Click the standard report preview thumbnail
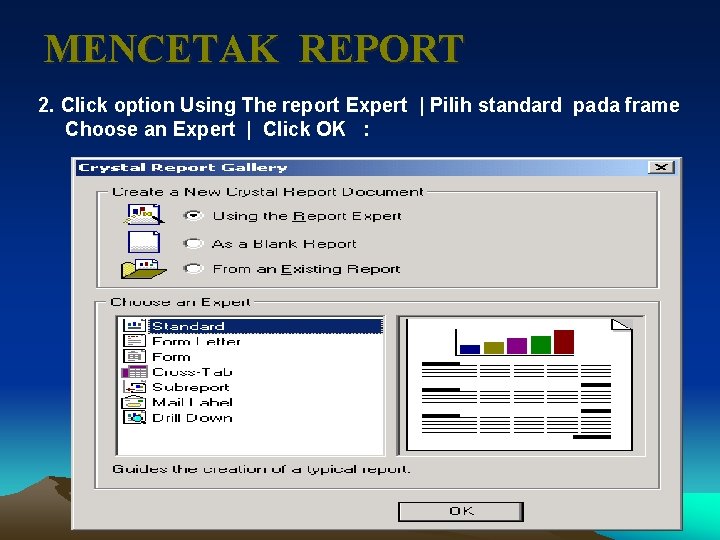Image resolution: width=720 pixels, height=540 pixels. (x=520, y=385)
